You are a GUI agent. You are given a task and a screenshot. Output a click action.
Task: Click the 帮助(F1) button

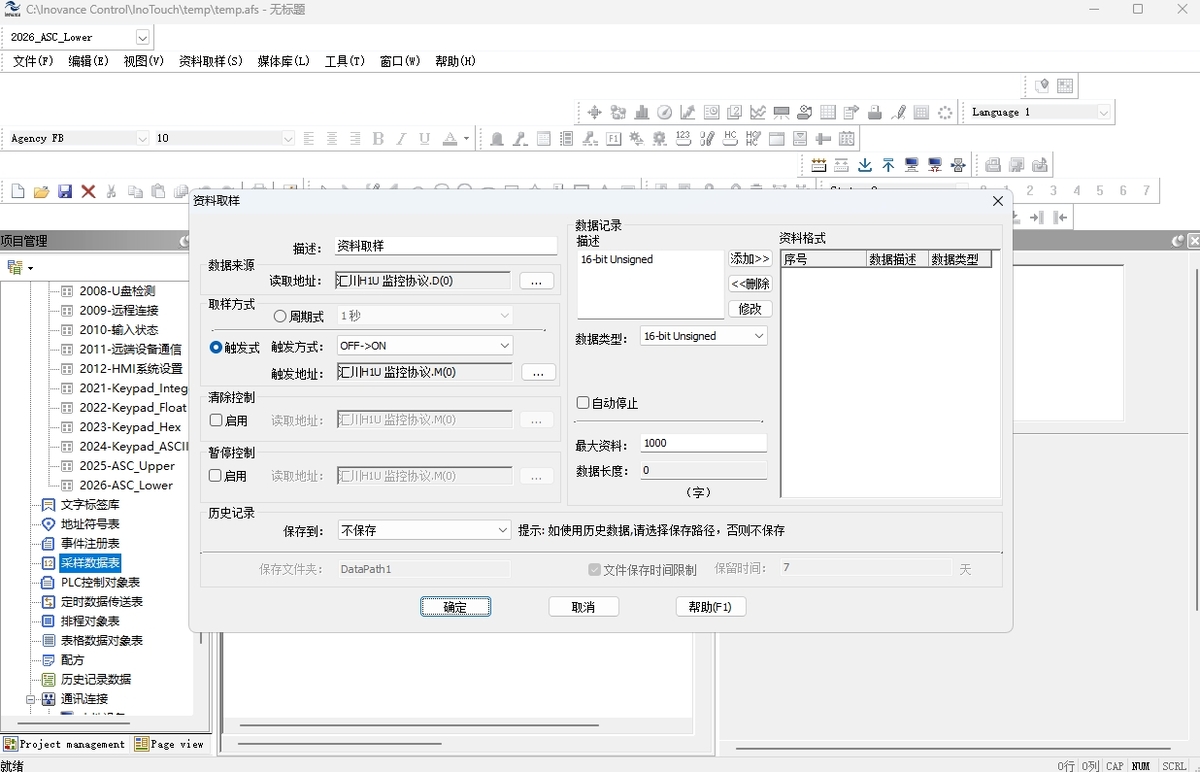710,607
